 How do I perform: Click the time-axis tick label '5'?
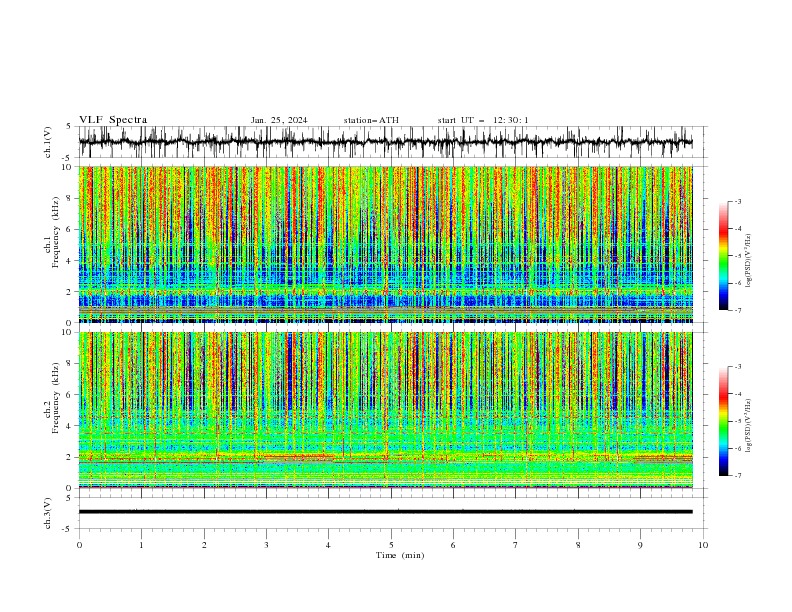(391, 545)
